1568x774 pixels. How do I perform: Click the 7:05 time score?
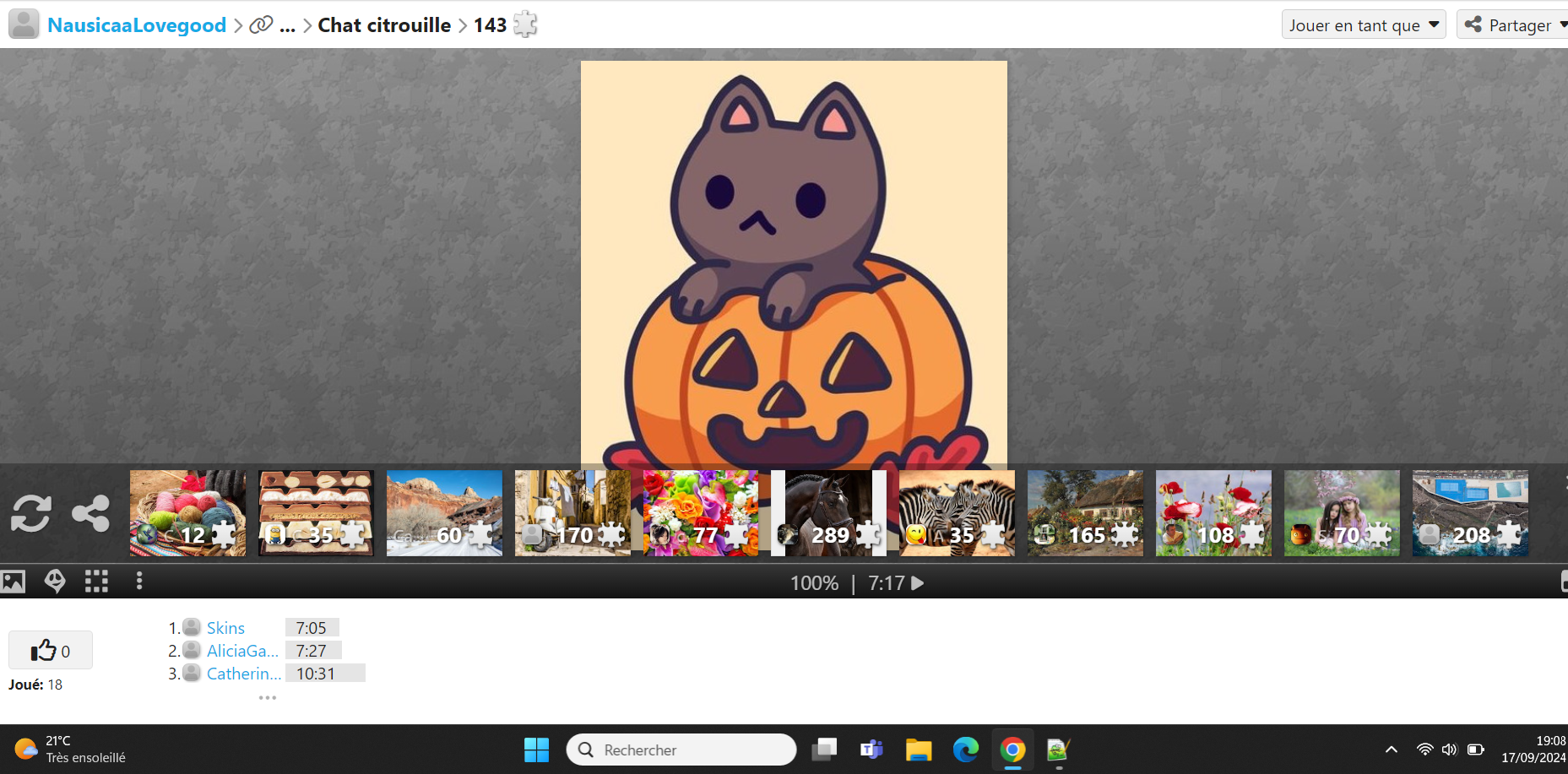[x=312, y=628]
